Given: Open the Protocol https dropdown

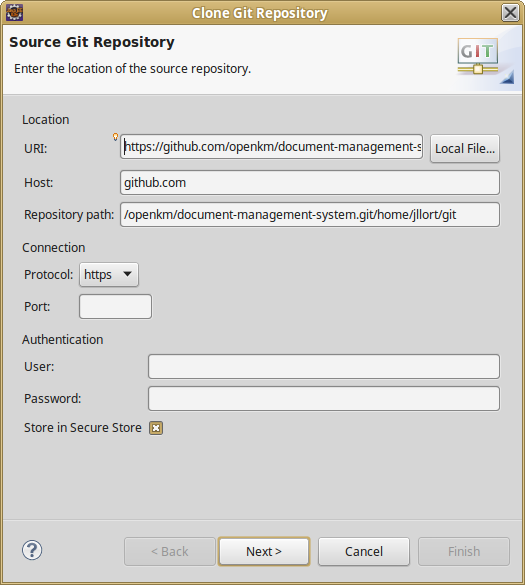Looking at the screenshot, I should pyautogui.click(x=109, y=275).
